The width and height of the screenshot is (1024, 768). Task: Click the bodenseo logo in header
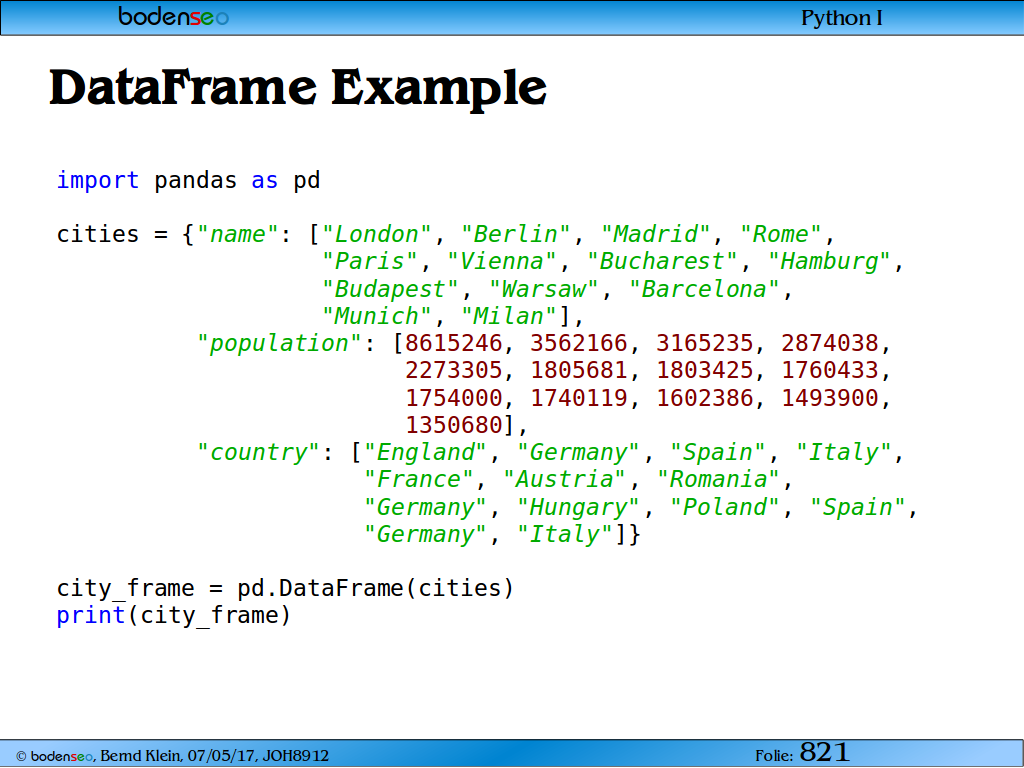pyautogui.click(x=173, y=16)
